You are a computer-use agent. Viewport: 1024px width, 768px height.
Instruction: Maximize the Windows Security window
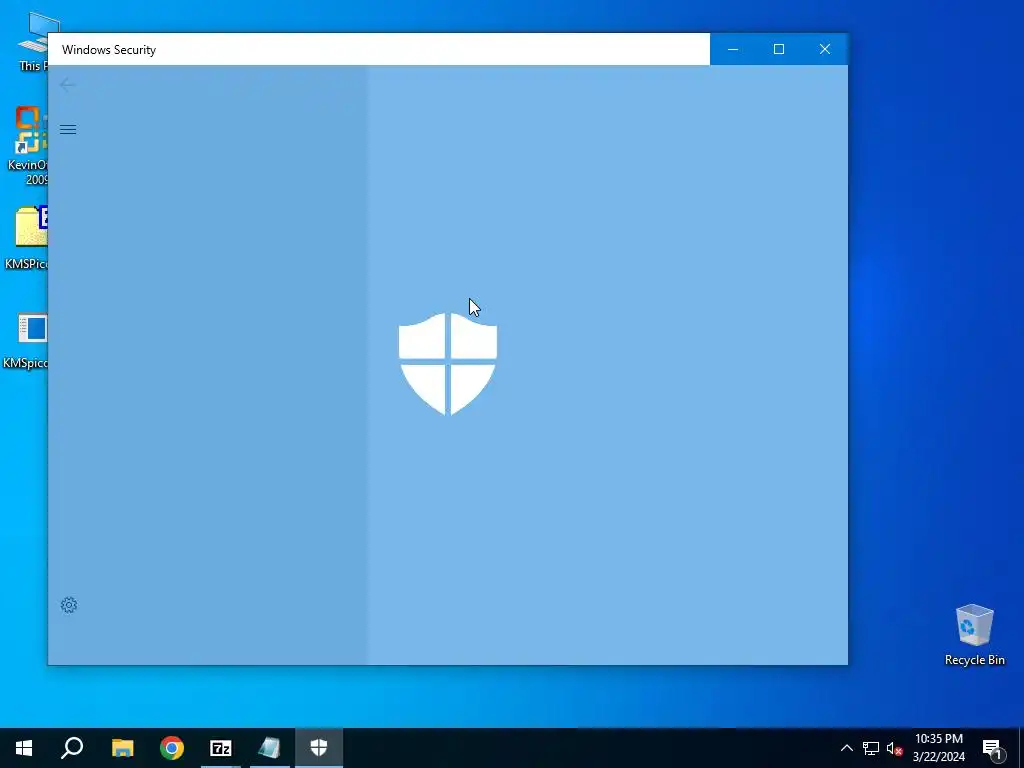pos(778,49)
